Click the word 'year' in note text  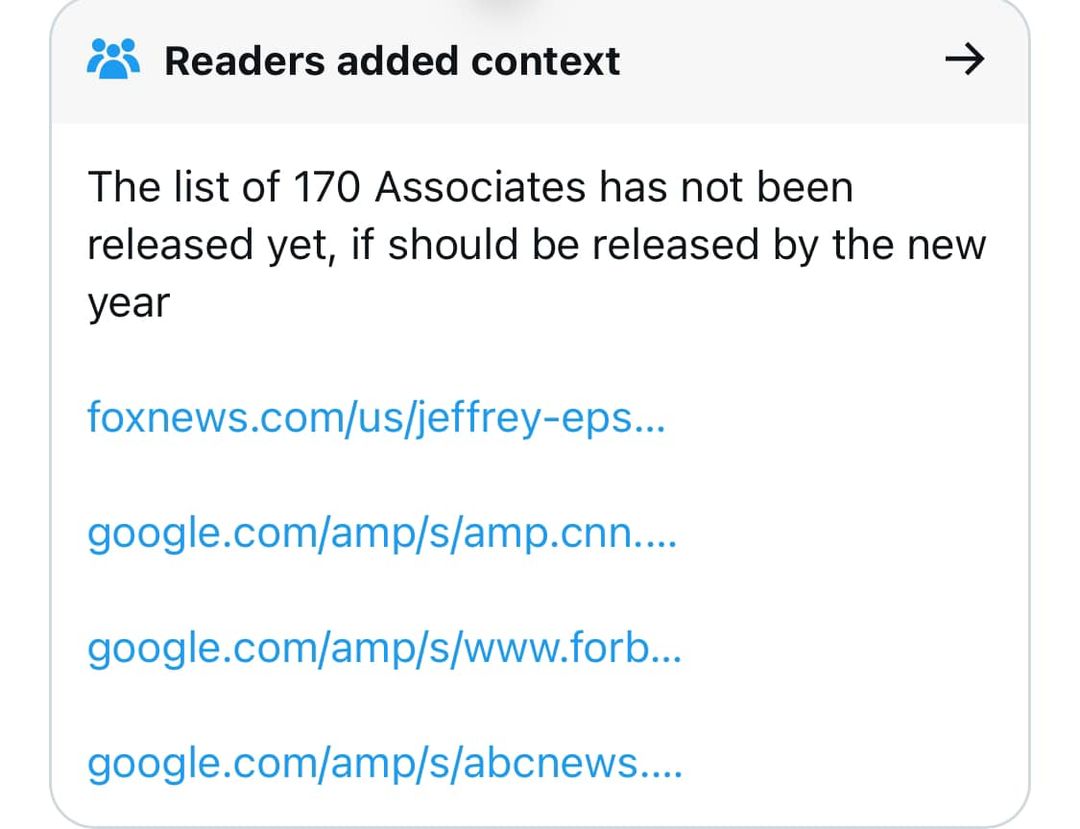(x=129, y=304)
